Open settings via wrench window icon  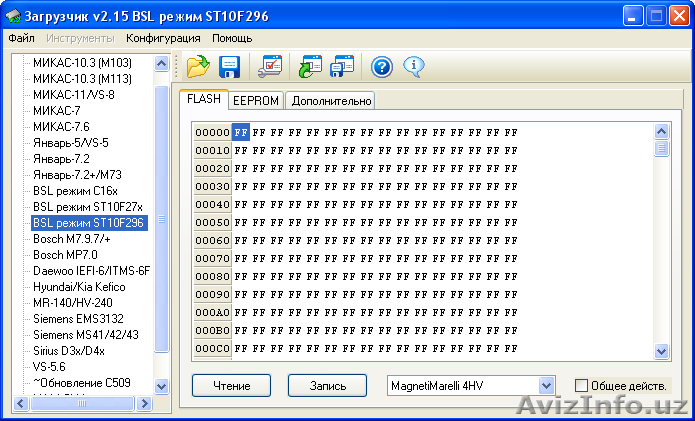click(x=269, y=66)
